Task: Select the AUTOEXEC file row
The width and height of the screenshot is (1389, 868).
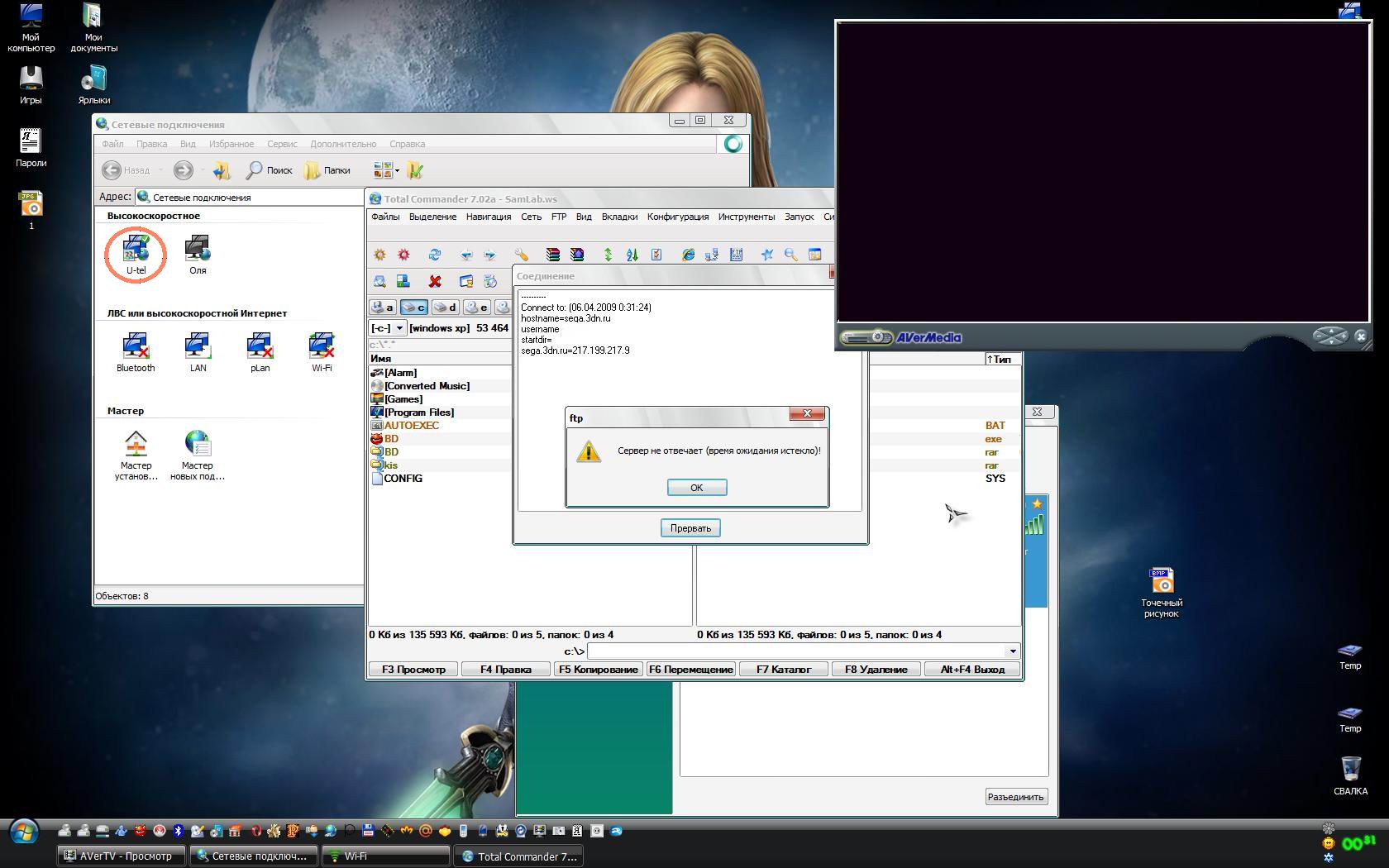Action: (x=441, y=426)
